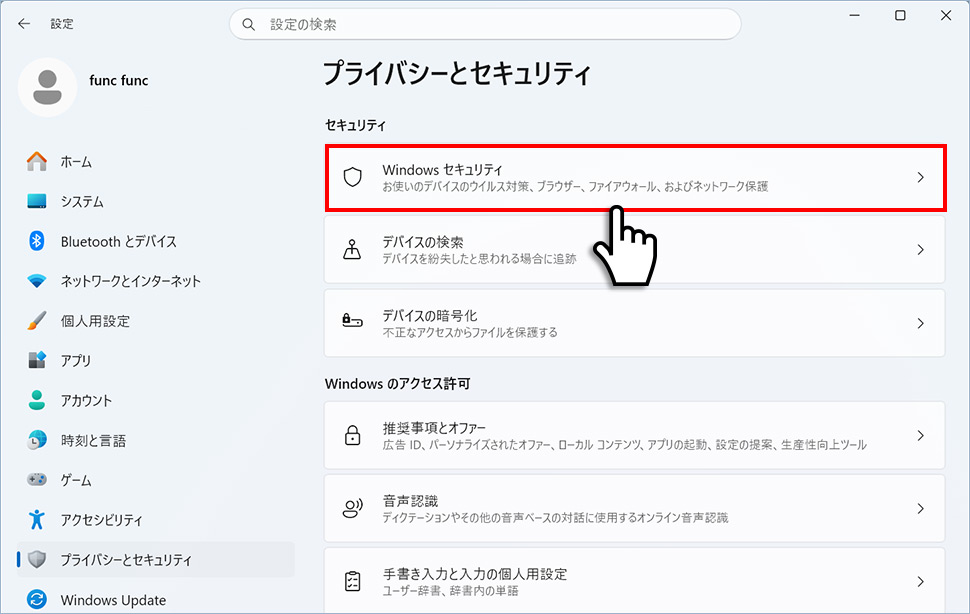Image resolution: width=970 pixels, height=614 pixels.
Task: Click the time and language clock icon
Action: [x=36, y=440]
